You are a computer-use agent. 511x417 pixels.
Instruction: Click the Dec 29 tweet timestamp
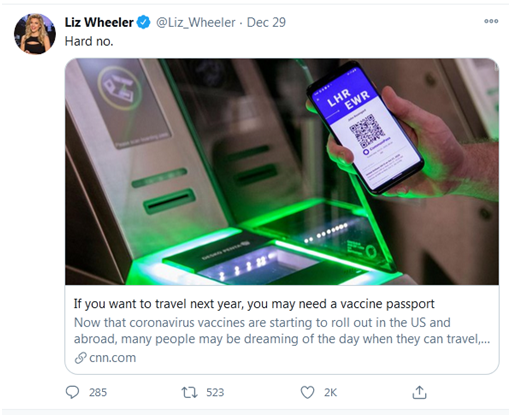(266, 22)
